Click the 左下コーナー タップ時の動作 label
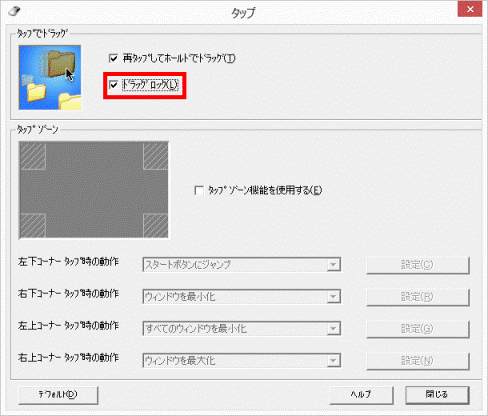Screen dimensions: 488x416 pos(68,262)
